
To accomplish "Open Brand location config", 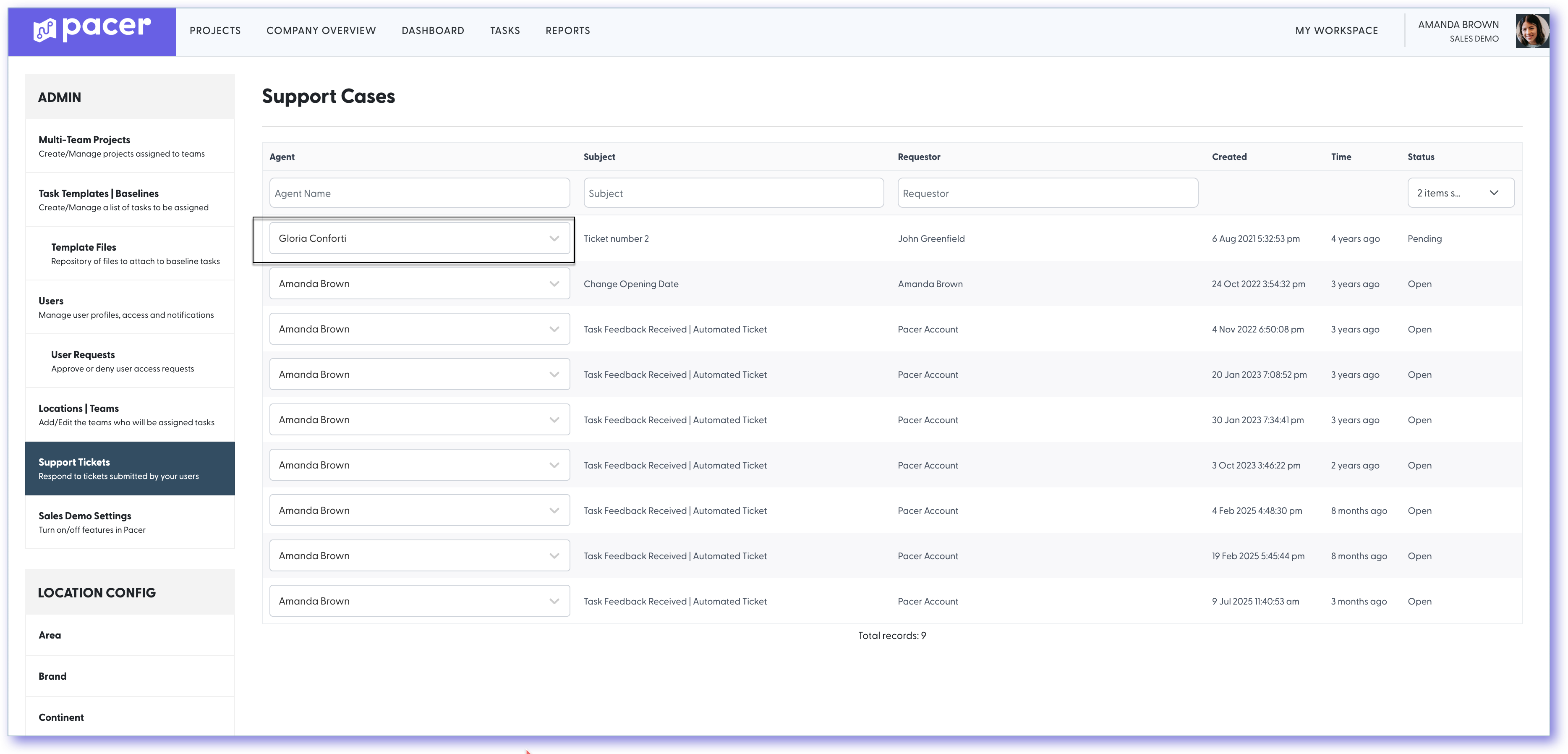I will point(130,676).
